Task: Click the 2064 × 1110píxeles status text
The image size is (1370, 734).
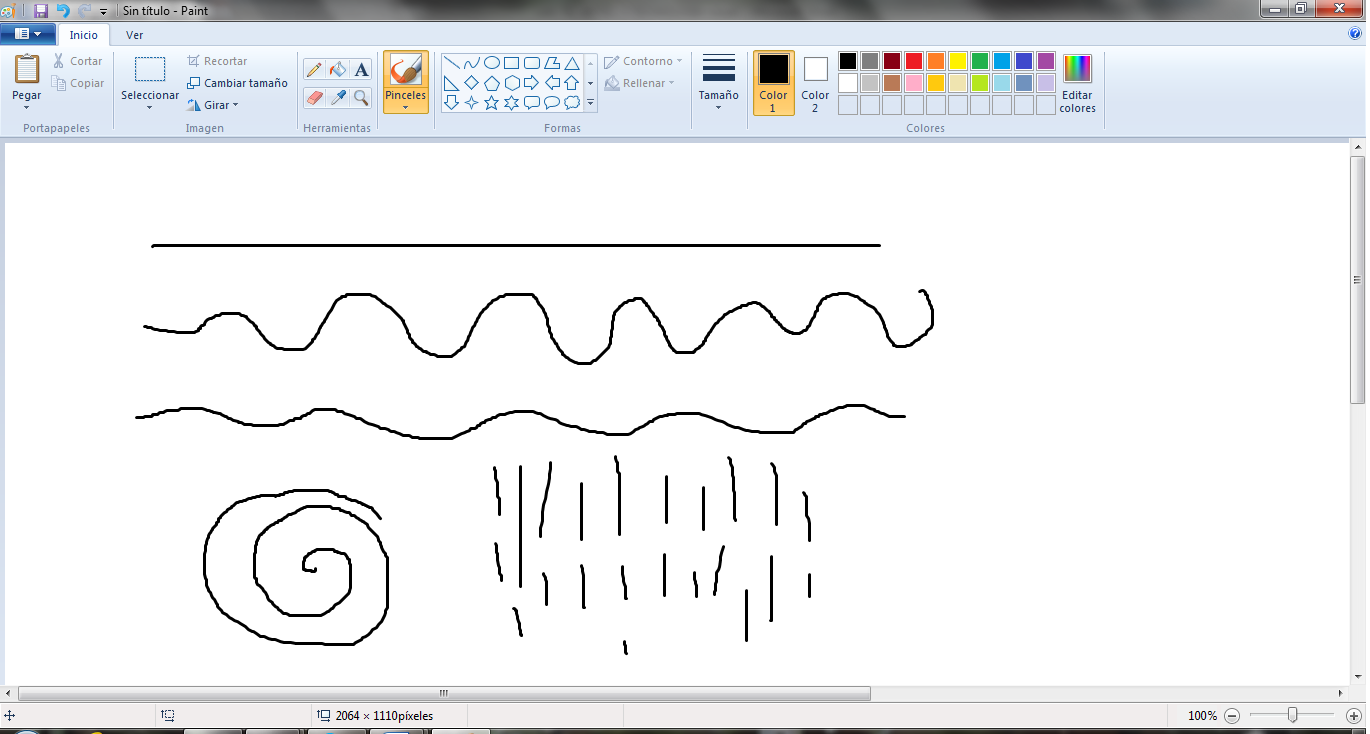Action: (x=384, y=716)
